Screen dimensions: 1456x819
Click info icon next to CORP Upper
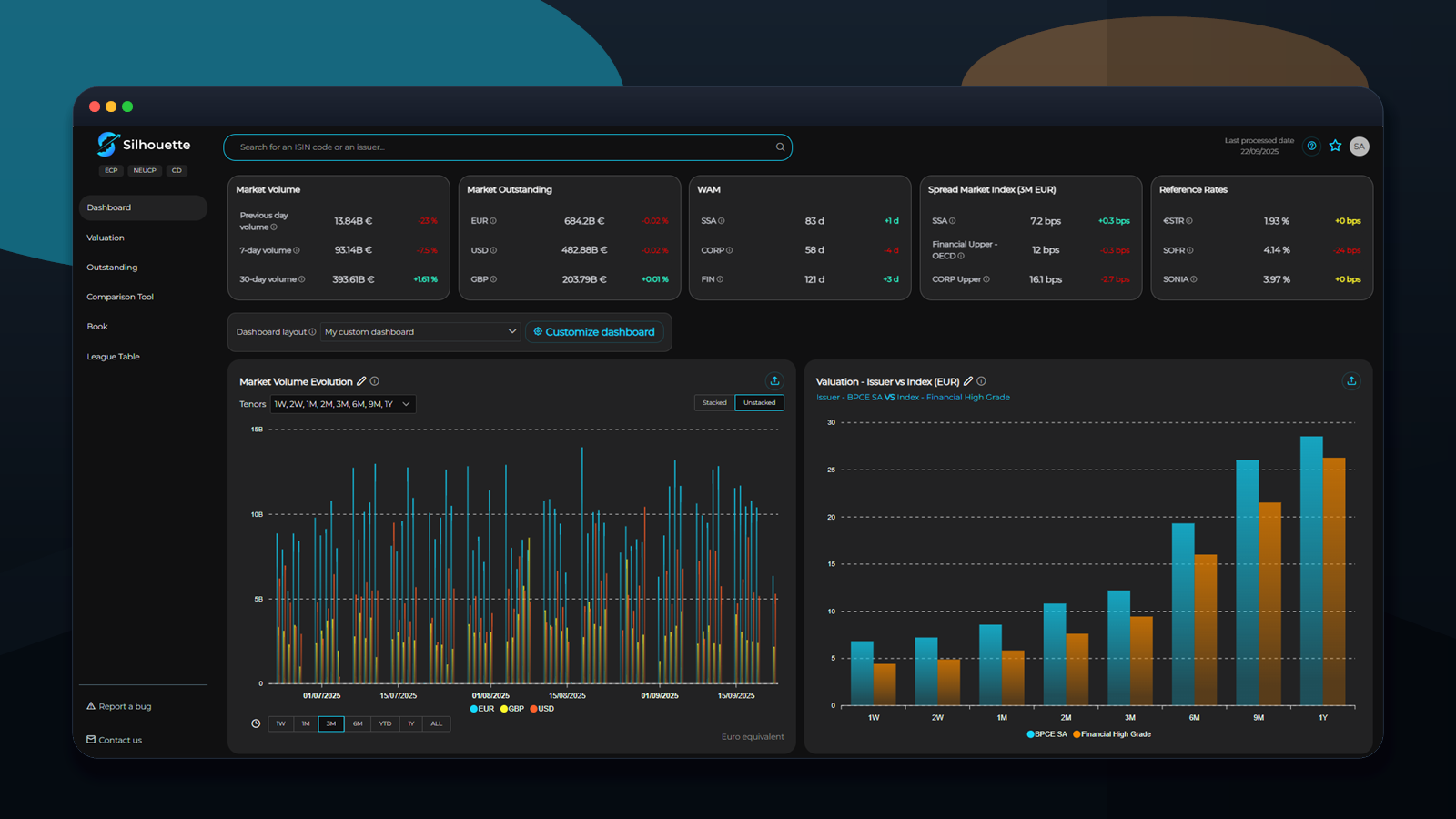click(x=986, y=279)
